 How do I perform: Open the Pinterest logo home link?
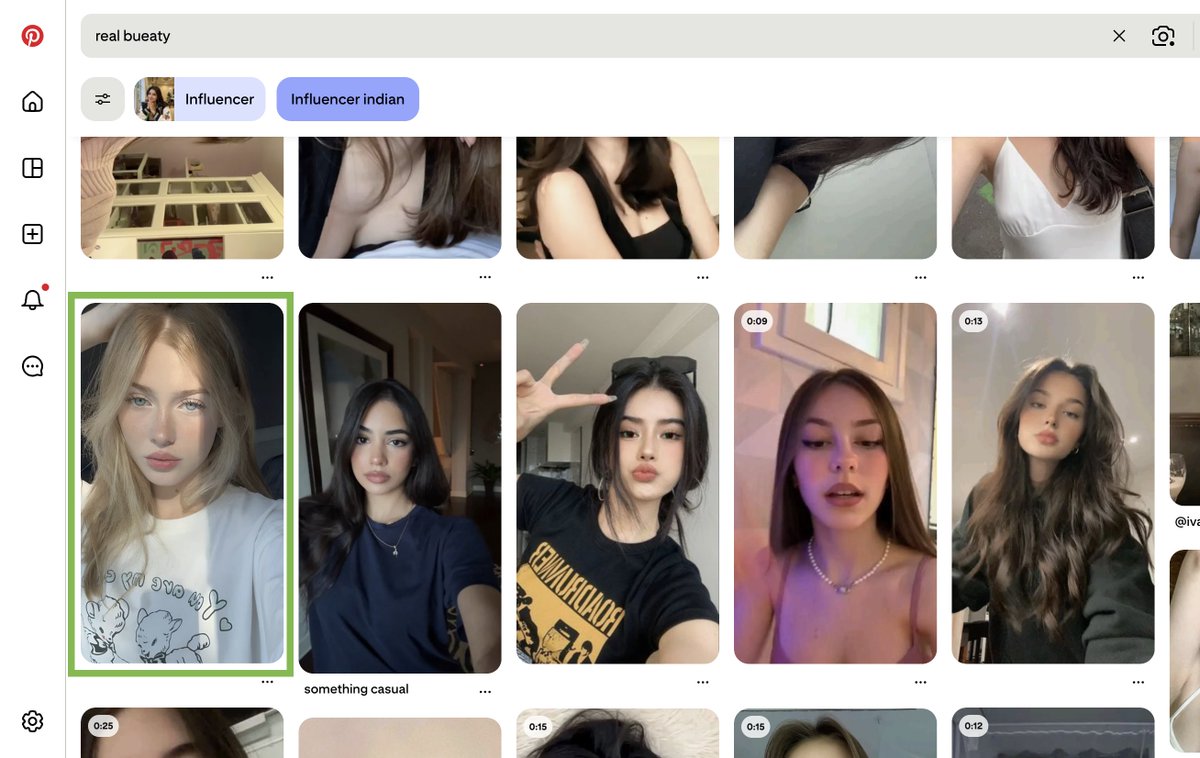click(x=33, y=36)
